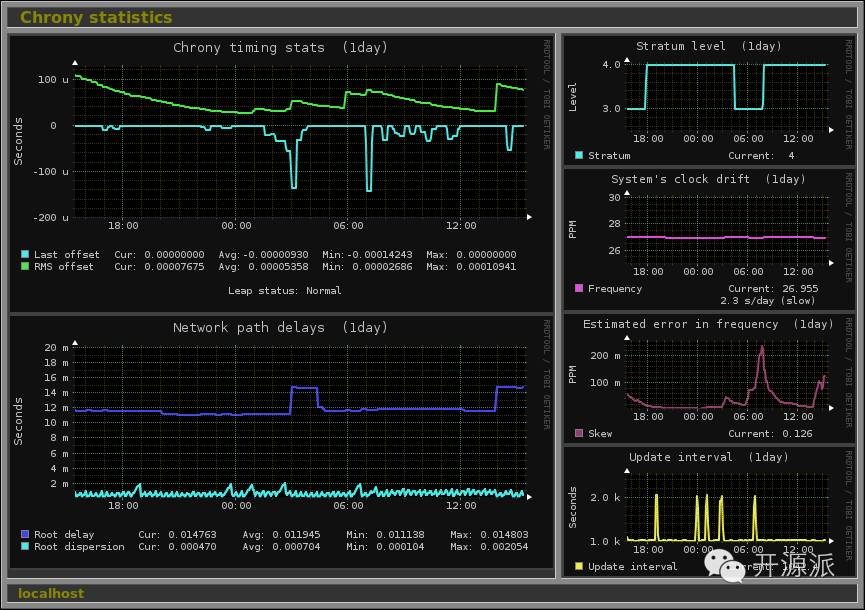
Task: Click the arrow on Network path delays graph
Action: (x=528, y=497)
